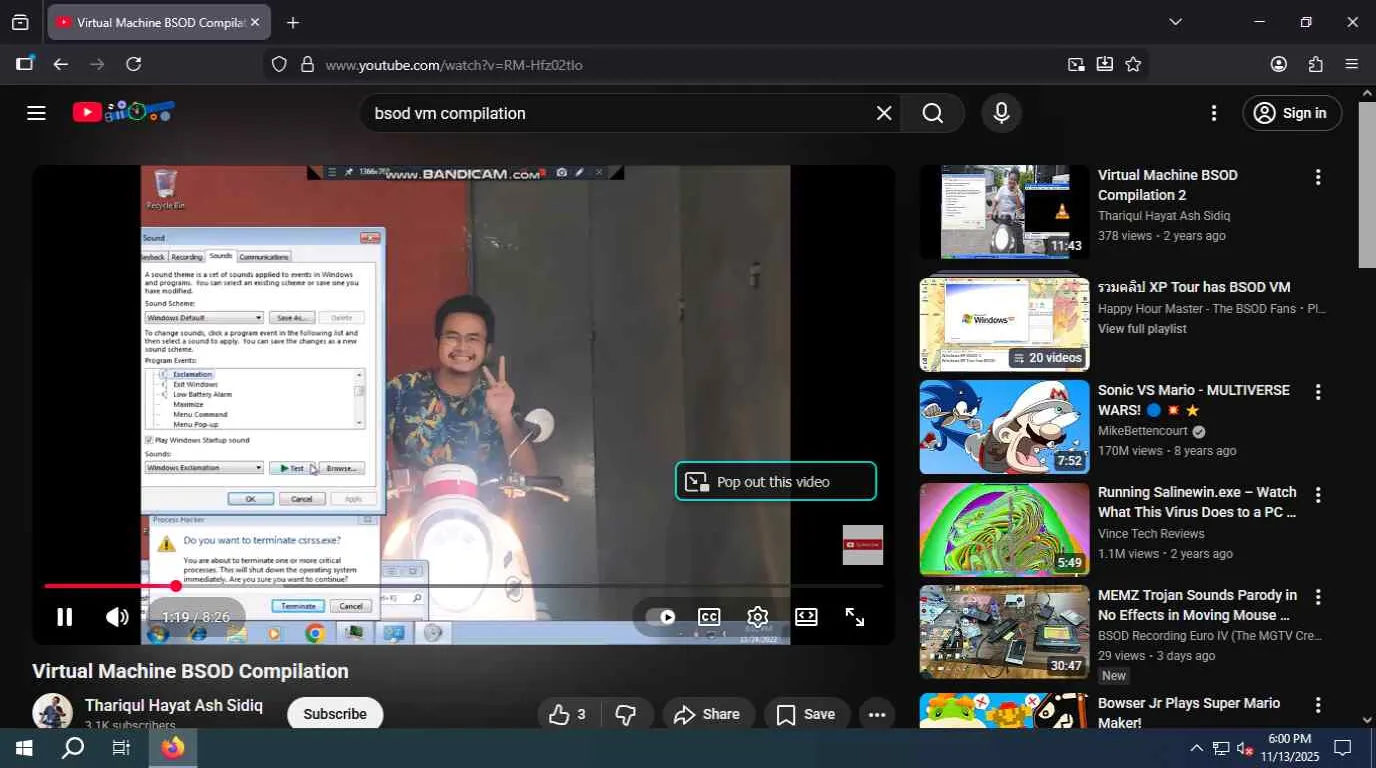Open options menu for 'Virtual Machine BSOD Compilation 2'
Screen dimensions: 1376x768
click(x=1318, y=177)
